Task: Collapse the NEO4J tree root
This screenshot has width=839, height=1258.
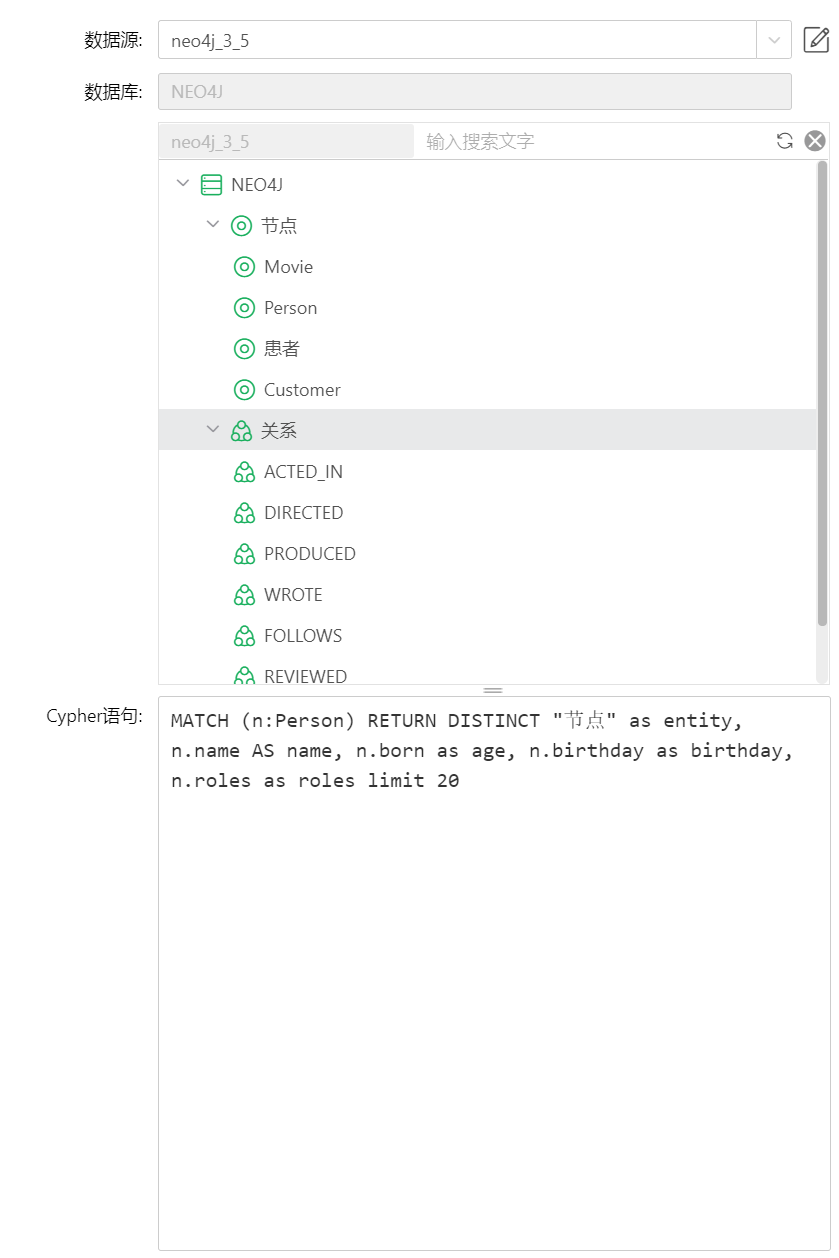Action: pyautogui.click(x=182, y=184)
